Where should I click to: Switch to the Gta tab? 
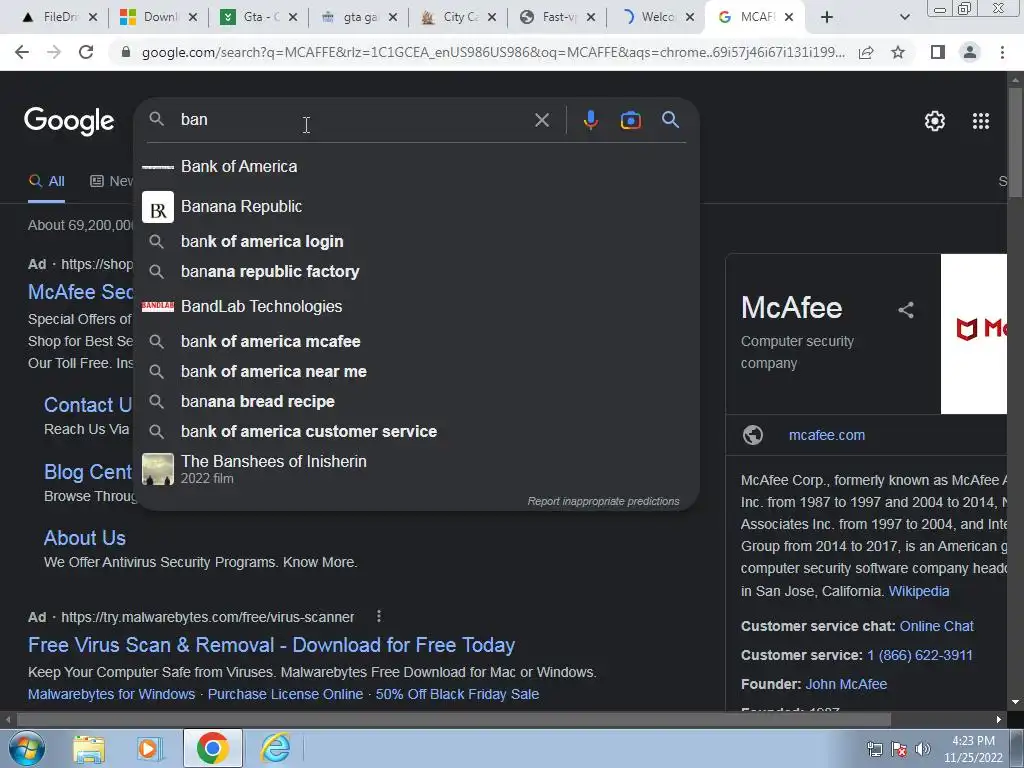259,17
